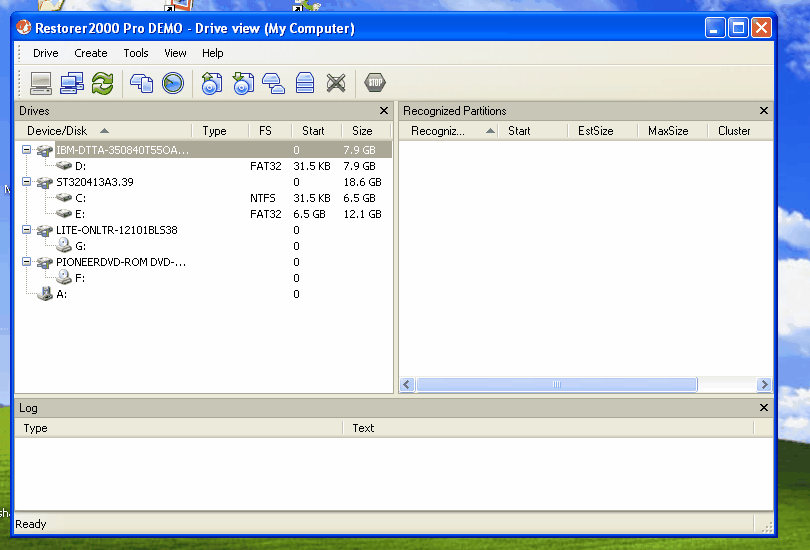810x550 pixels.
Task: Click the drive icon beside IBM-DTTA-350840T55OA
Action: click(x=44, y=150)
